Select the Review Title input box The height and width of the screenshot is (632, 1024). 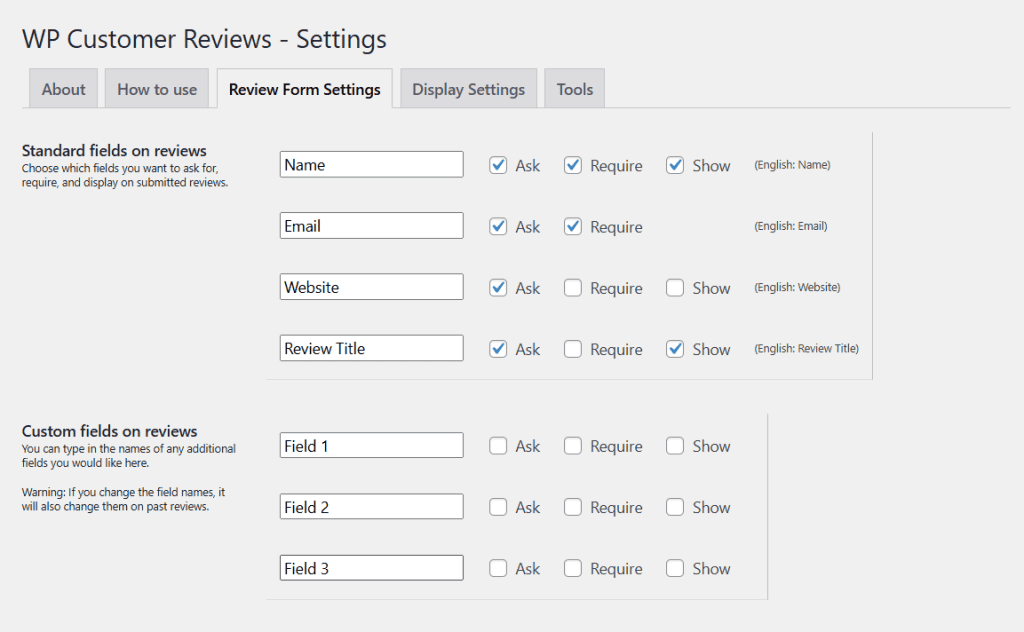[371, 347]
